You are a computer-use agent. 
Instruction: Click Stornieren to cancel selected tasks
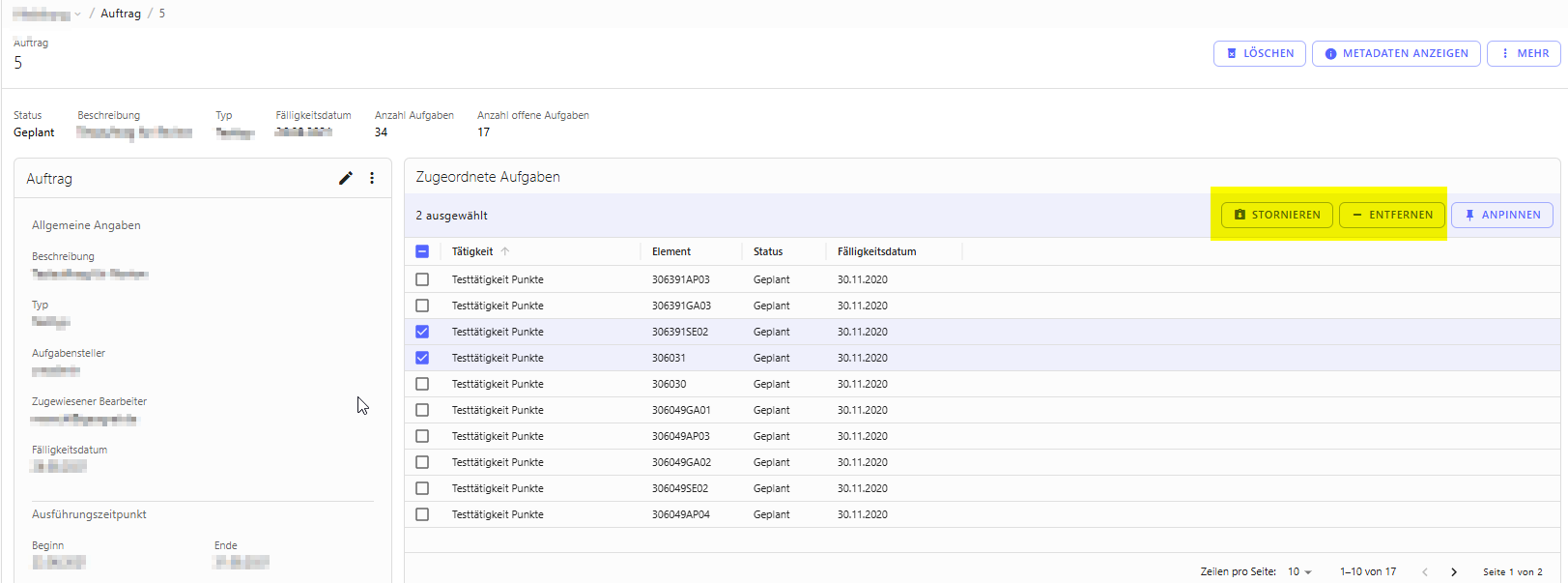pos(1276,215)
